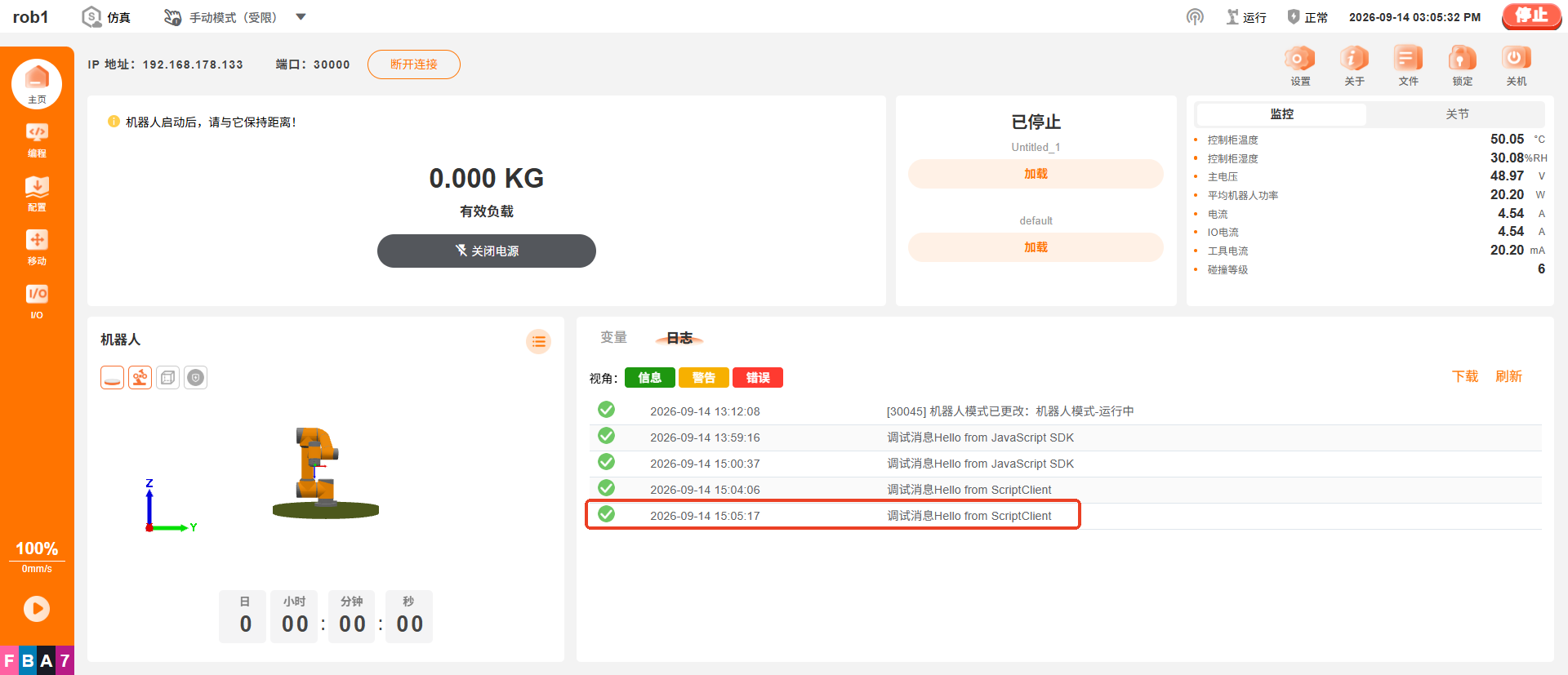Click the 锁定 lock icon
The image size is (1568, 675).
1462,65
